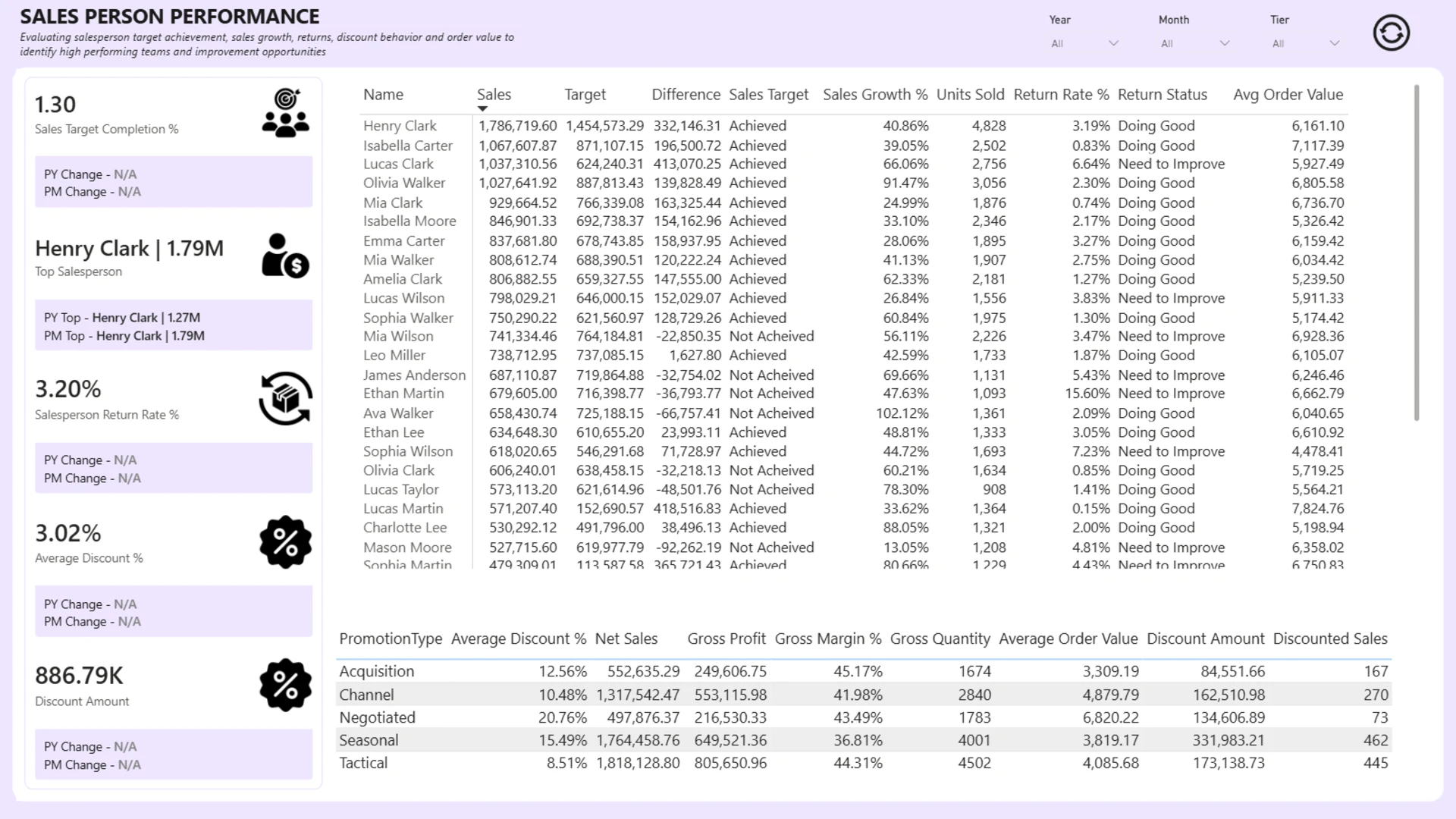Select the Tactical promotion row
Viewport: 1456px width, 819px height.
864,763
